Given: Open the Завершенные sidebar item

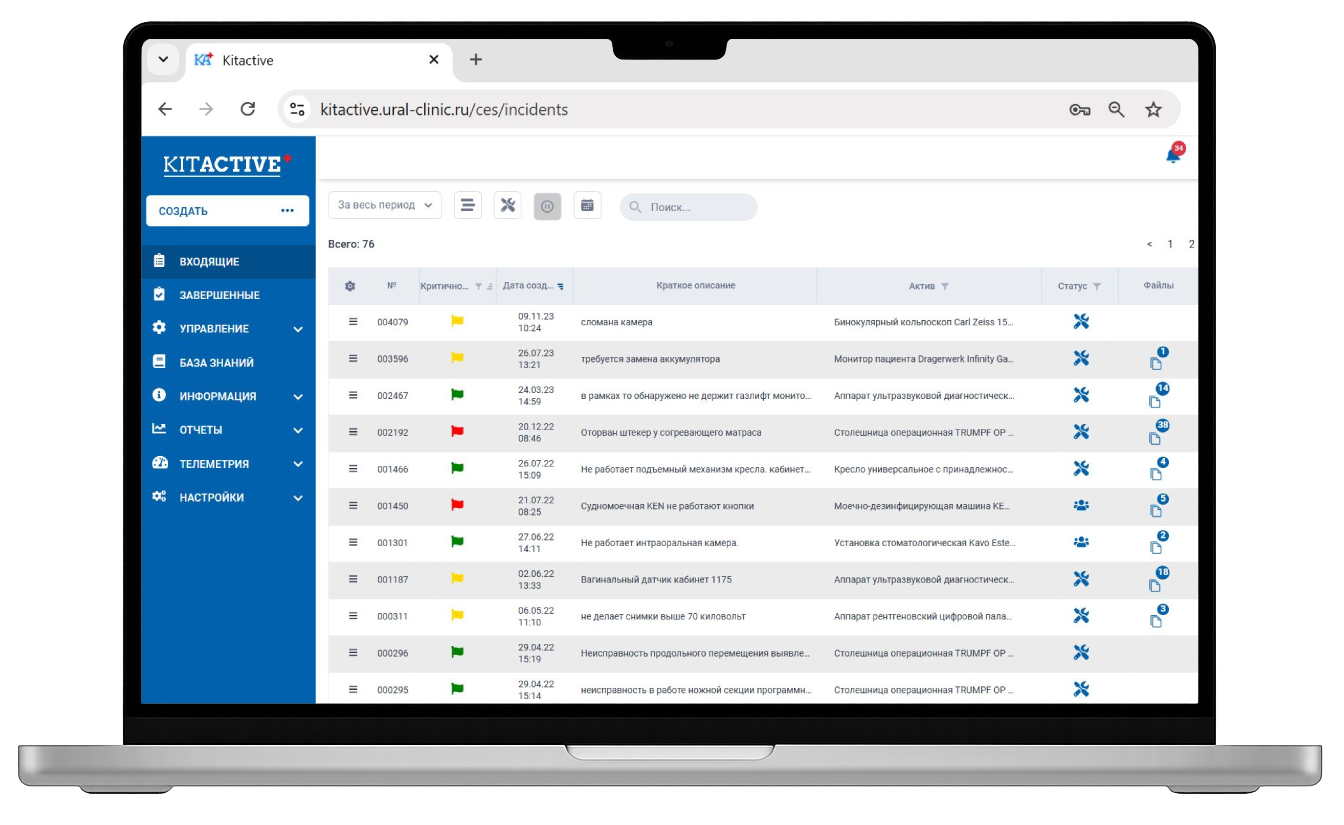Looking at the screenshot, I should pyautogui.click(x=219, y=295).
